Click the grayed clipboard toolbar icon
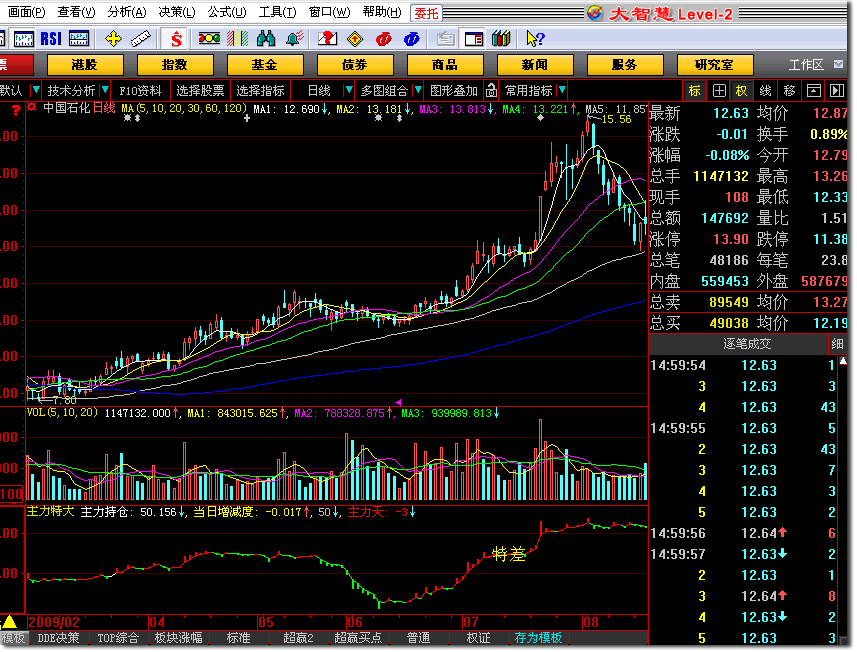857x652 pixels. [x=446, y=39]
